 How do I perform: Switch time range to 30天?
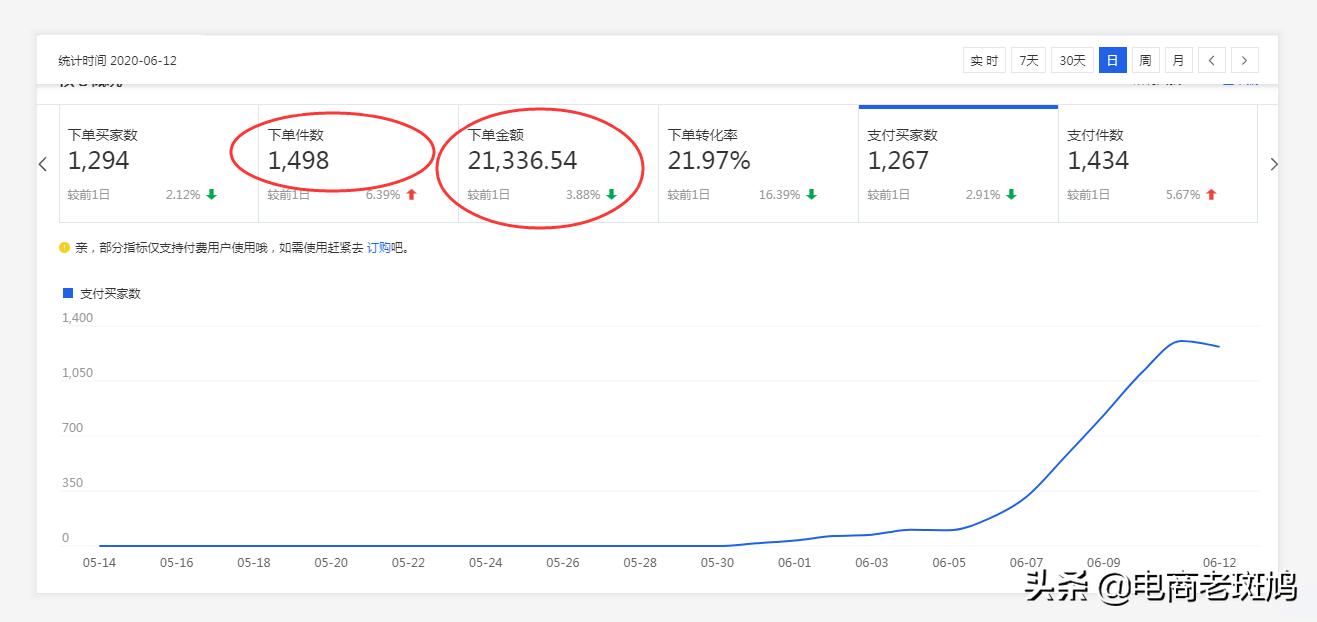coord(1072,60)
